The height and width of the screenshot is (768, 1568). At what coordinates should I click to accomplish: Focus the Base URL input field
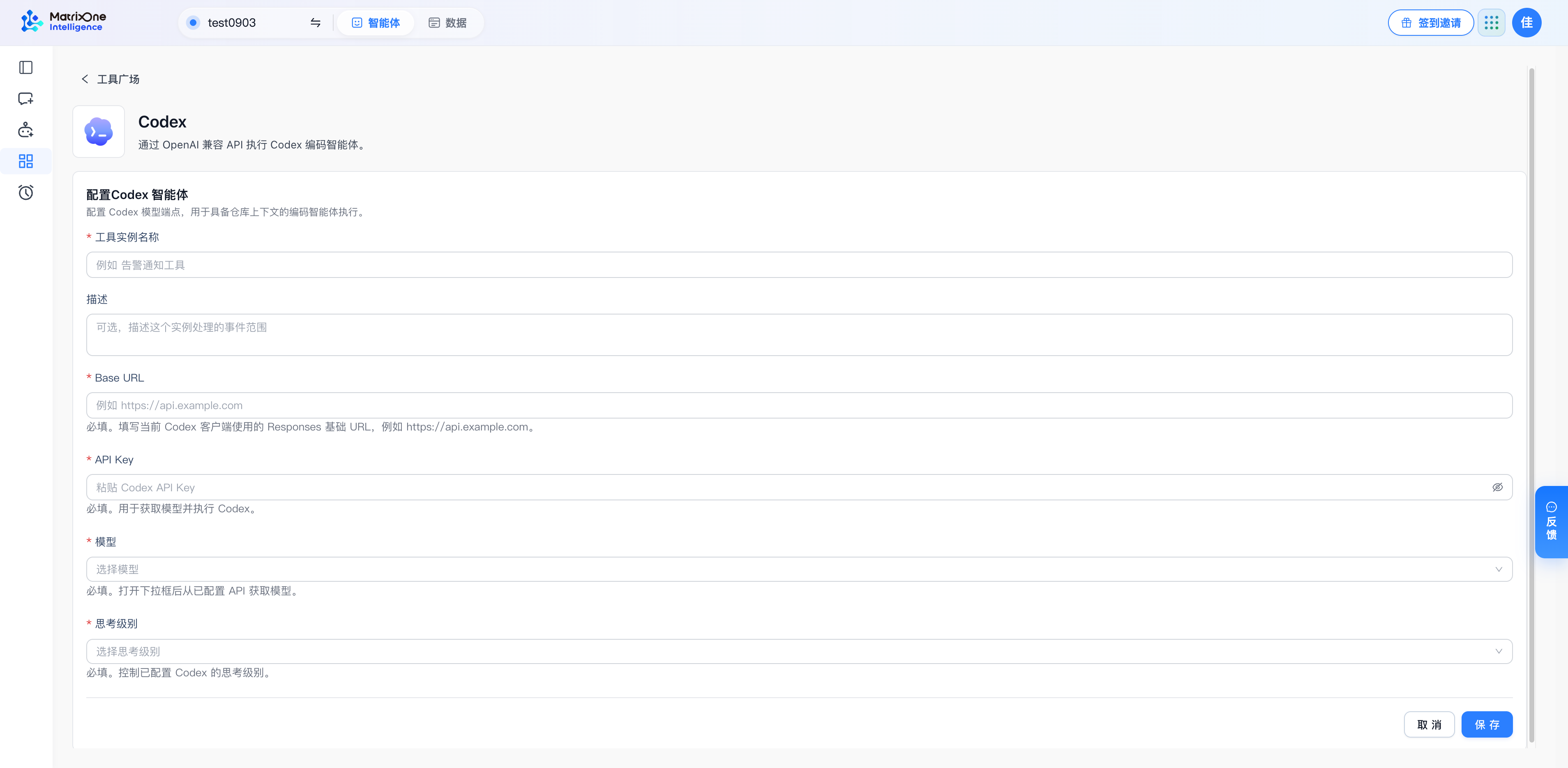pos(799,406)
